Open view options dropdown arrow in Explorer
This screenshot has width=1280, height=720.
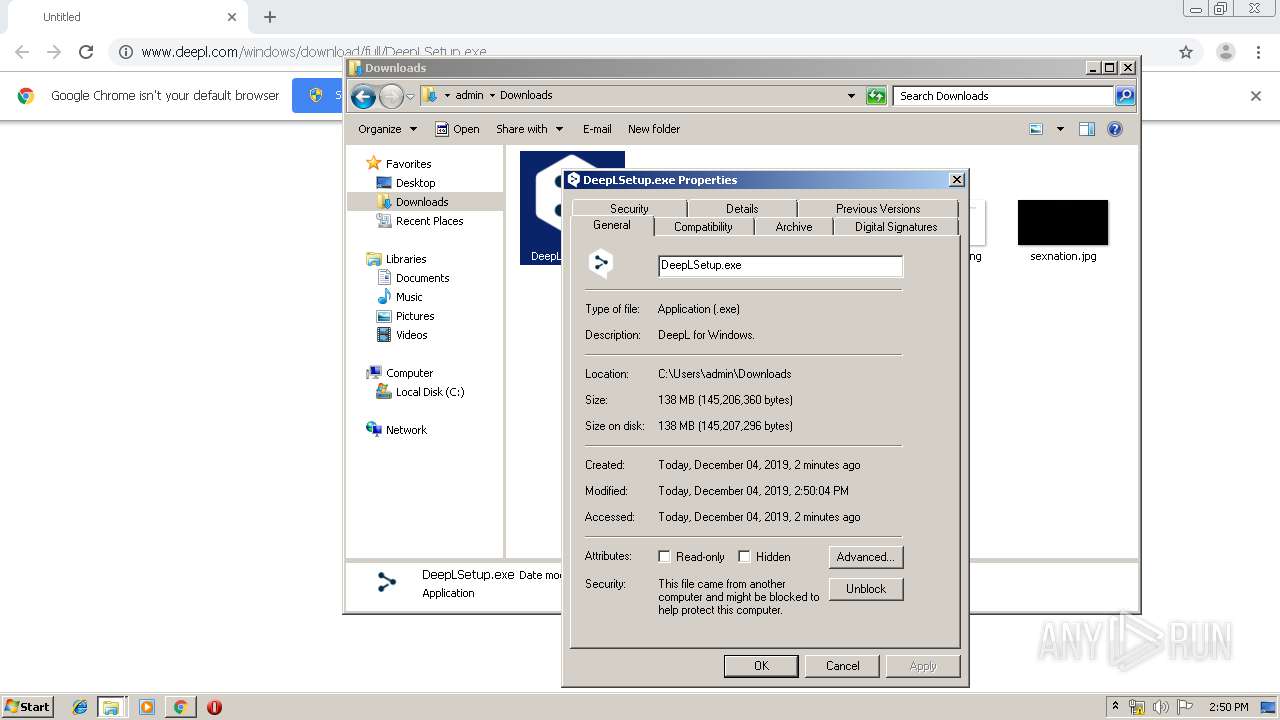[x=1060, y=129]
